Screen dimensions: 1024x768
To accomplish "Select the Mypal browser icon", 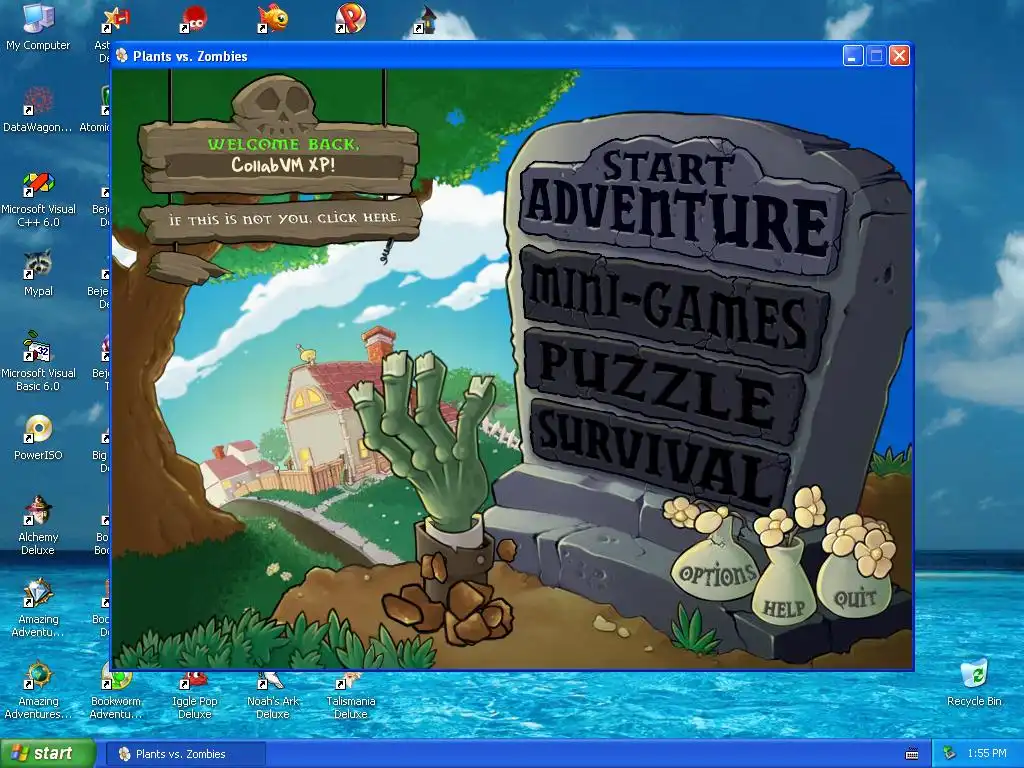I will click(x=38, y=273).
